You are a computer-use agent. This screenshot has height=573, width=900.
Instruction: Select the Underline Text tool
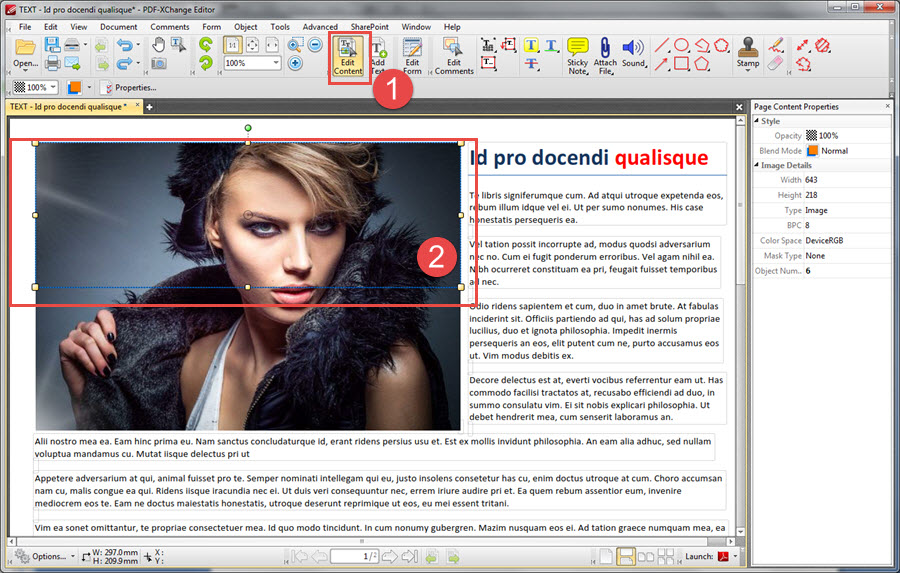point(551,45)
